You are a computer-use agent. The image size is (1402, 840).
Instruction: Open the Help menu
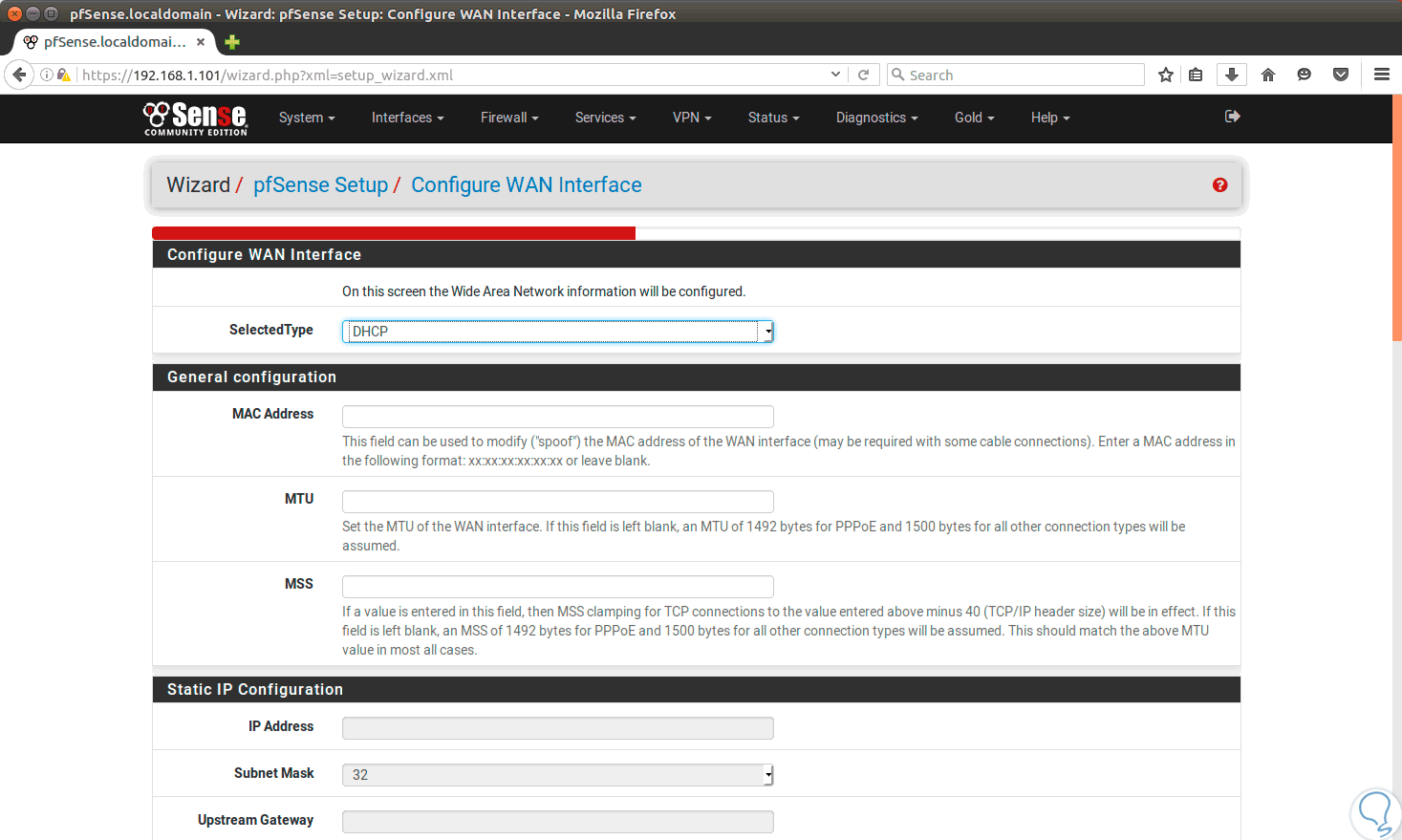tap(1050, 118)
